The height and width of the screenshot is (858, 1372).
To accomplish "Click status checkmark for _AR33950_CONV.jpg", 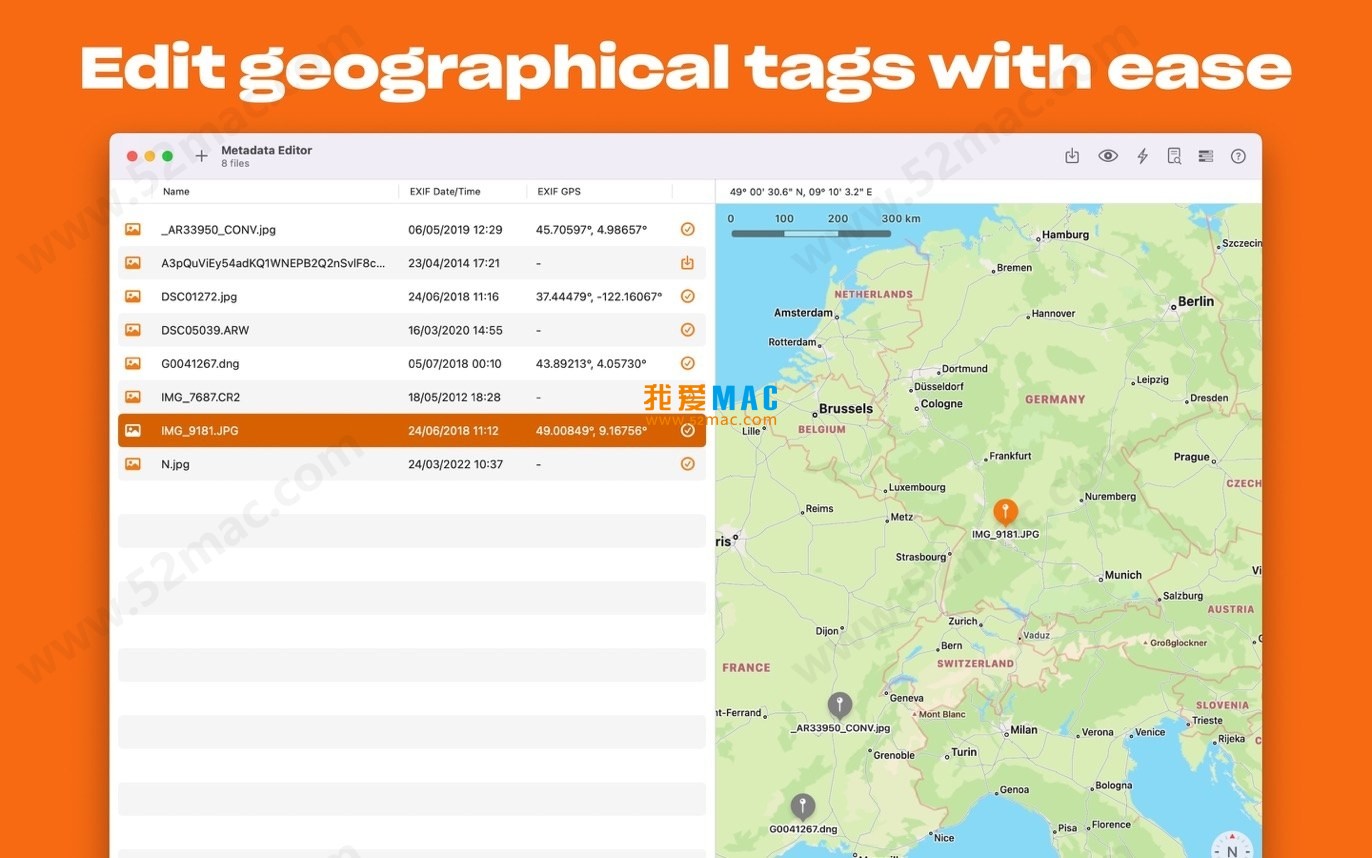I will click(x=687, y=229).
